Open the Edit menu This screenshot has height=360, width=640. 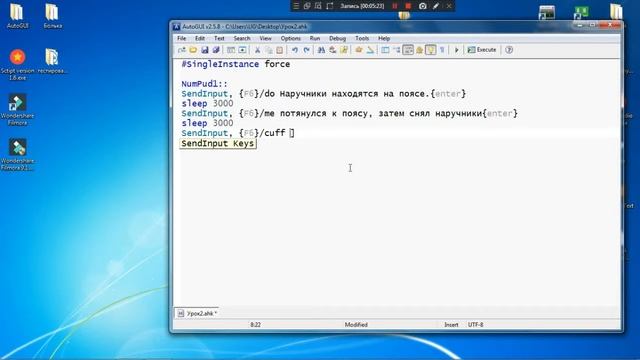[x=200, y=38]
